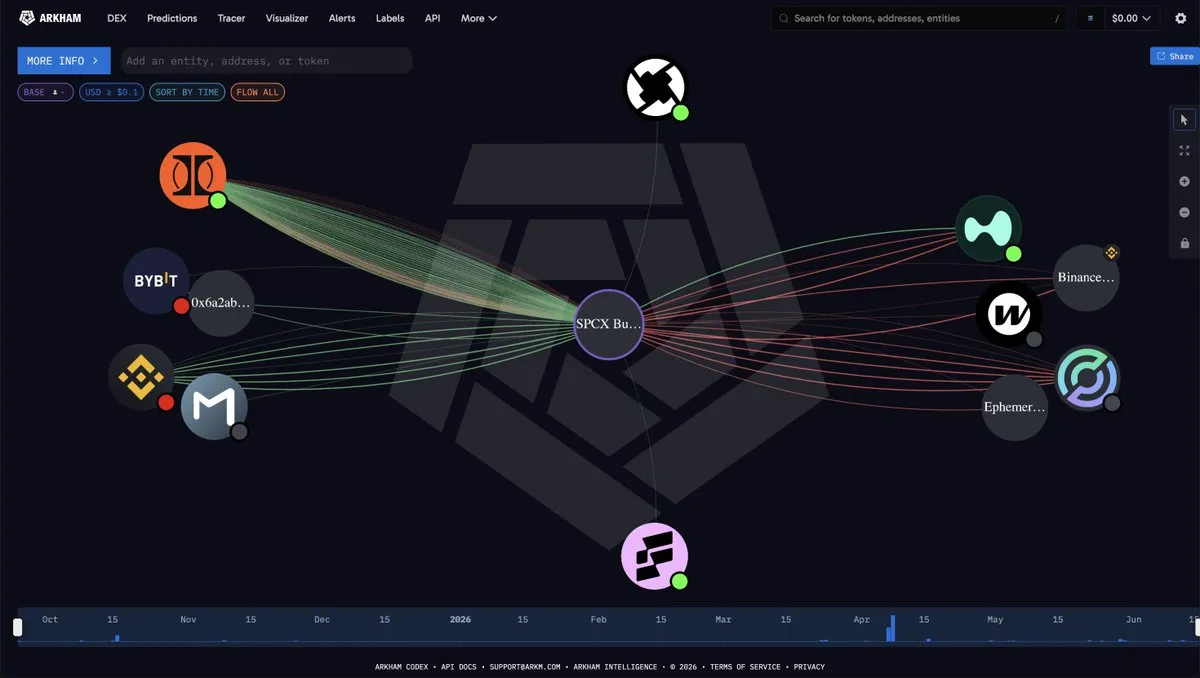
Task: Open the Labels page
Action: click(390, 18)
